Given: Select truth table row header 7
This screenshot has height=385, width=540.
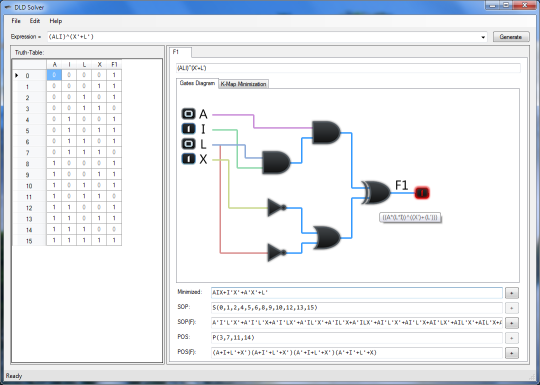Looking at the screenshot, I should pyautogui.click(x=29, y=153).
